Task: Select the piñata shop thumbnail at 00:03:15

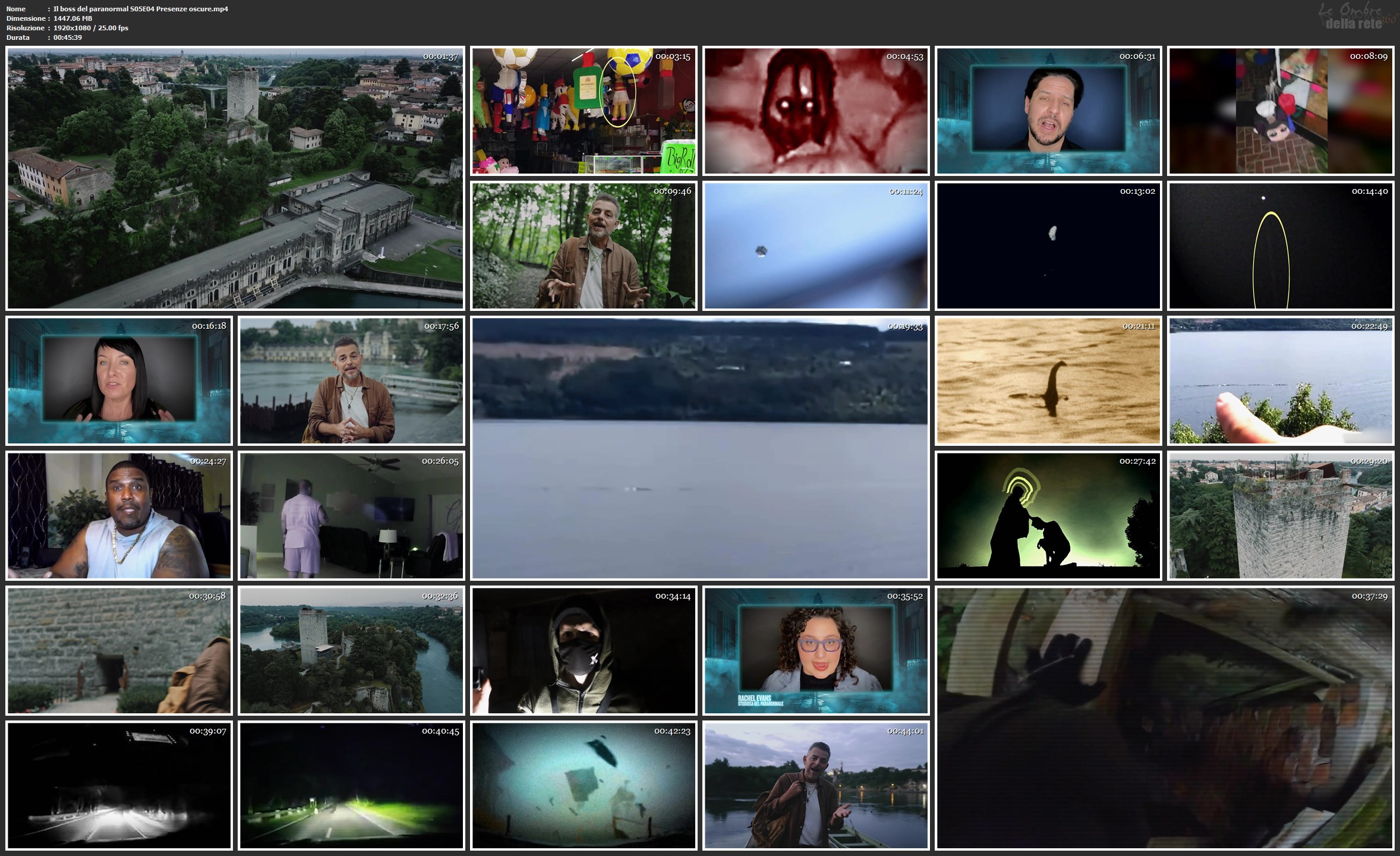Action: 584,111
